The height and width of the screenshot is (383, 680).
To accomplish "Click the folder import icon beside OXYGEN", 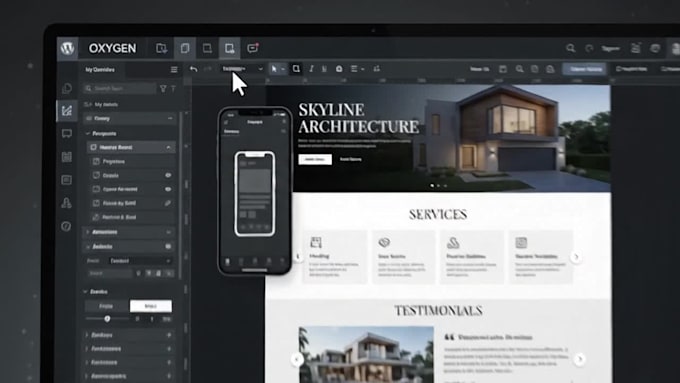I will tap(161, 48).
